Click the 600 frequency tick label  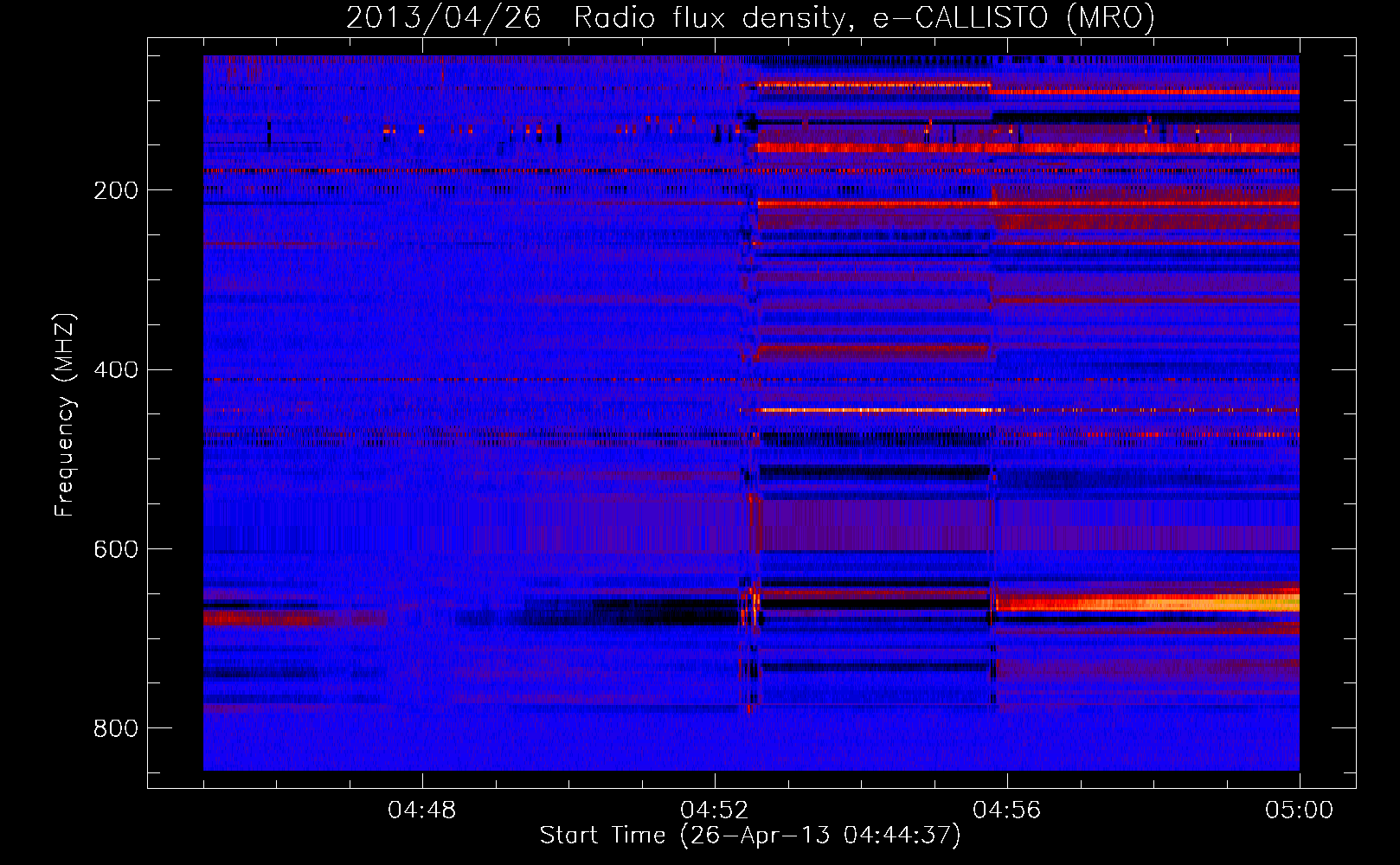point(116,550)
